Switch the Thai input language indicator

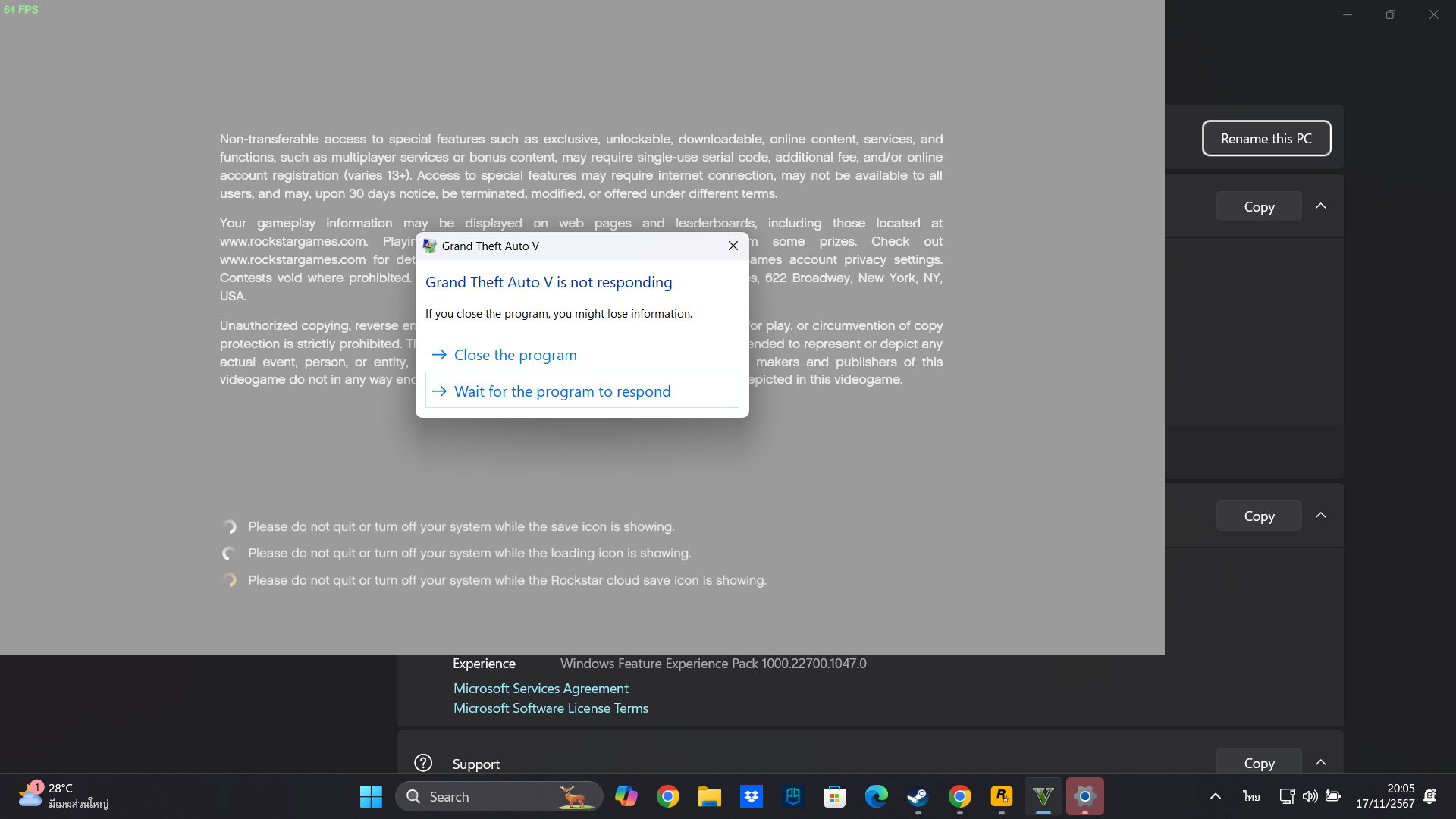pos(1251,796)
